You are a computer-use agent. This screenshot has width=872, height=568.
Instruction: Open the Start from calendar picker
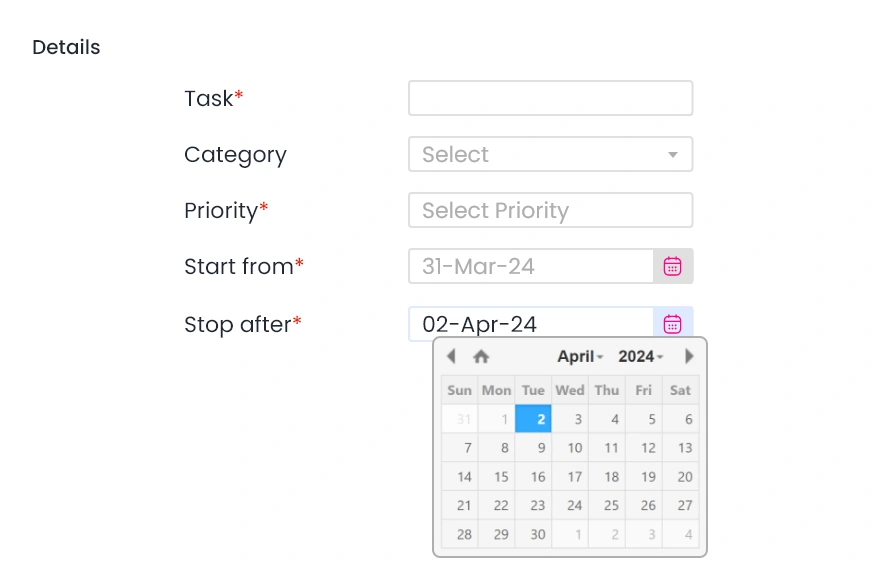(x=673, y=266)
